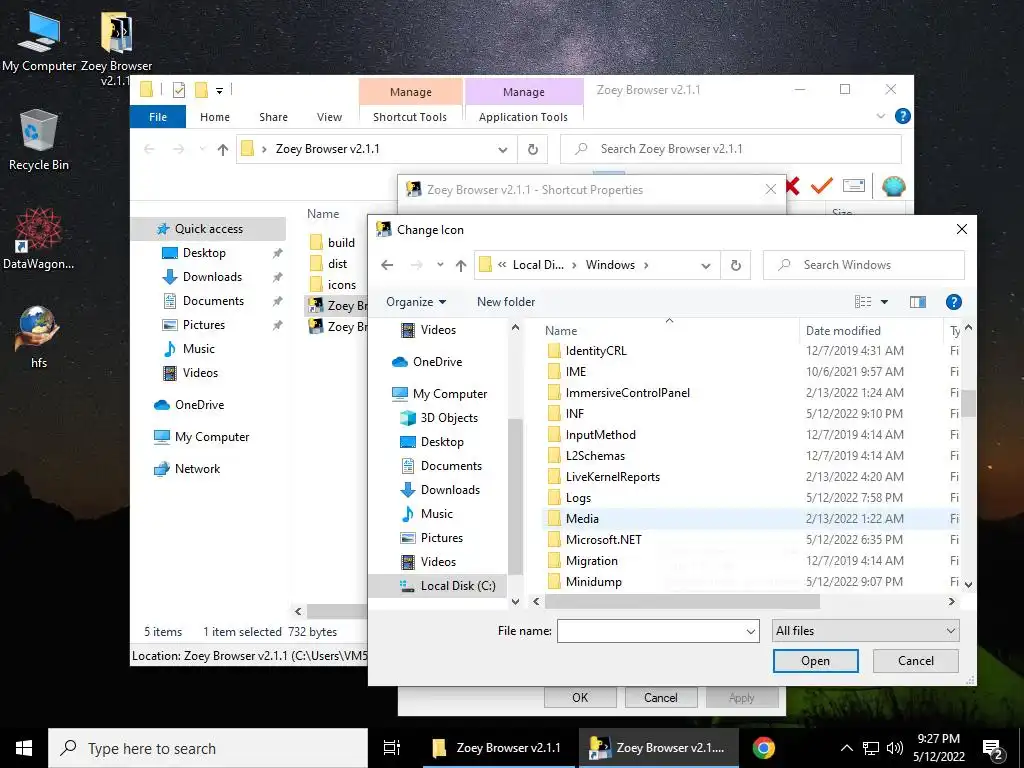Go up one level in Explorer window

pyautogui.click(x=223, y=150)
